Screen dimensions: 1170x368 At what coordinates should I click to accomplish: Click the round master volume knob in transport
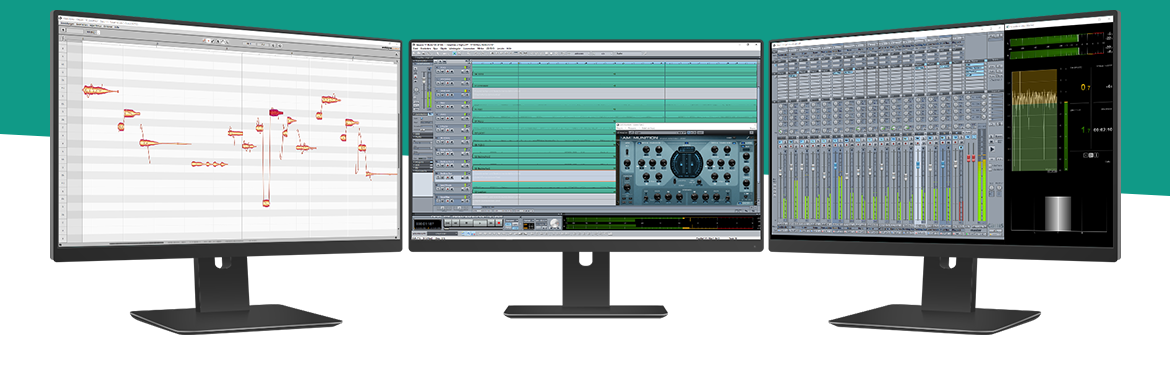[554, 223]
